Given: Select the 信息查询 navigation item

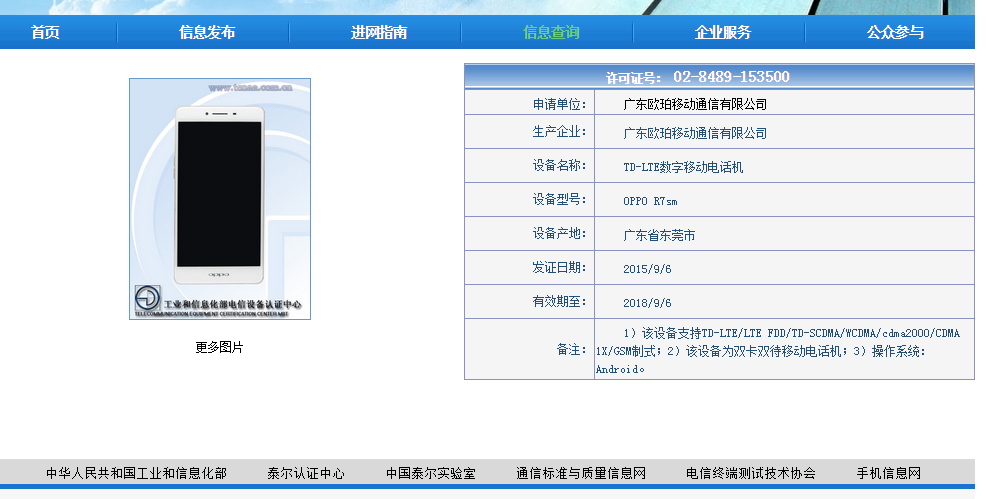Looking at the screenshot, I should (551, 32).
